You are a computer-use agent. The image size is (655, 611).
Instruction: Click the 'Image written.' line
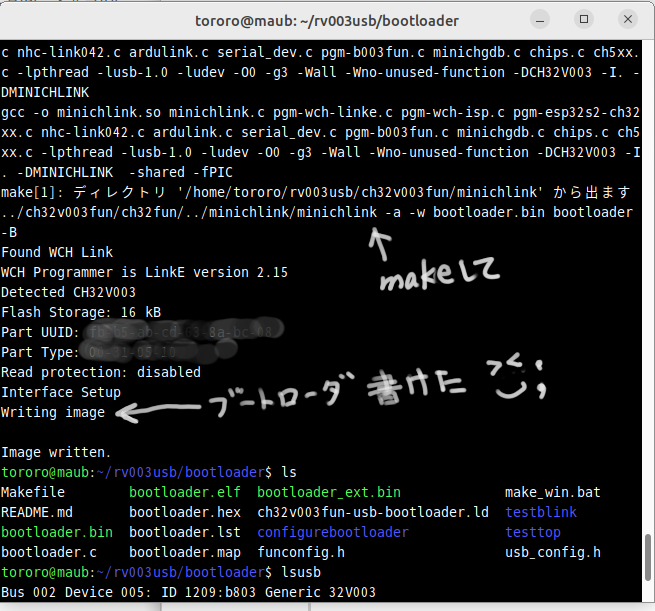coord(56,452)
